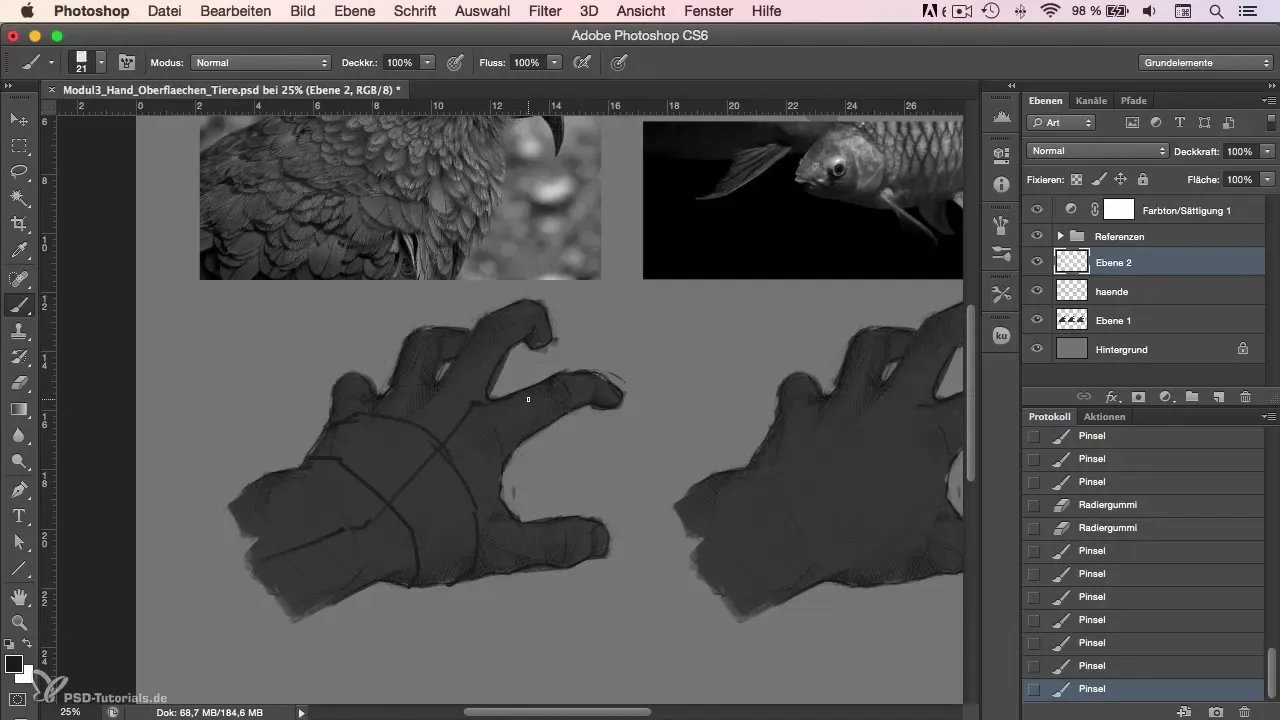The image size is (1280, 720).
Task: Click the horizontal canvas scrollbar
Action: (x=557, y=712)
